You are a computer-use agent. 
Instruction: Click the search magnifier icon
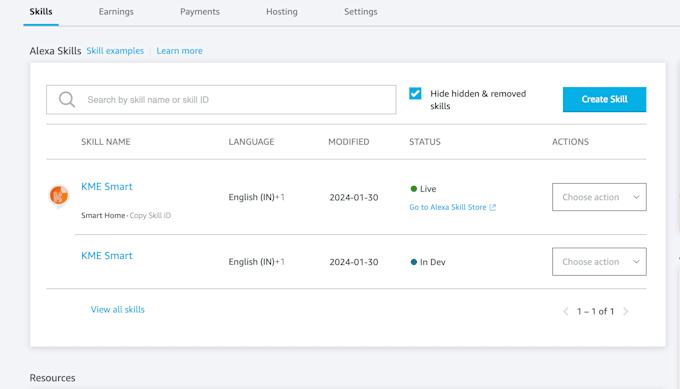67,100
